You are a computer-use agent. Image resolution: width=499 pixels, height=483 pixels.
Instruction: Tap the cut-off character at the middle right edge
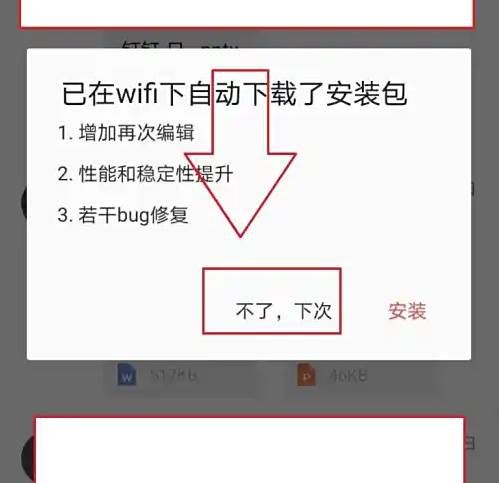coord(473,189)
